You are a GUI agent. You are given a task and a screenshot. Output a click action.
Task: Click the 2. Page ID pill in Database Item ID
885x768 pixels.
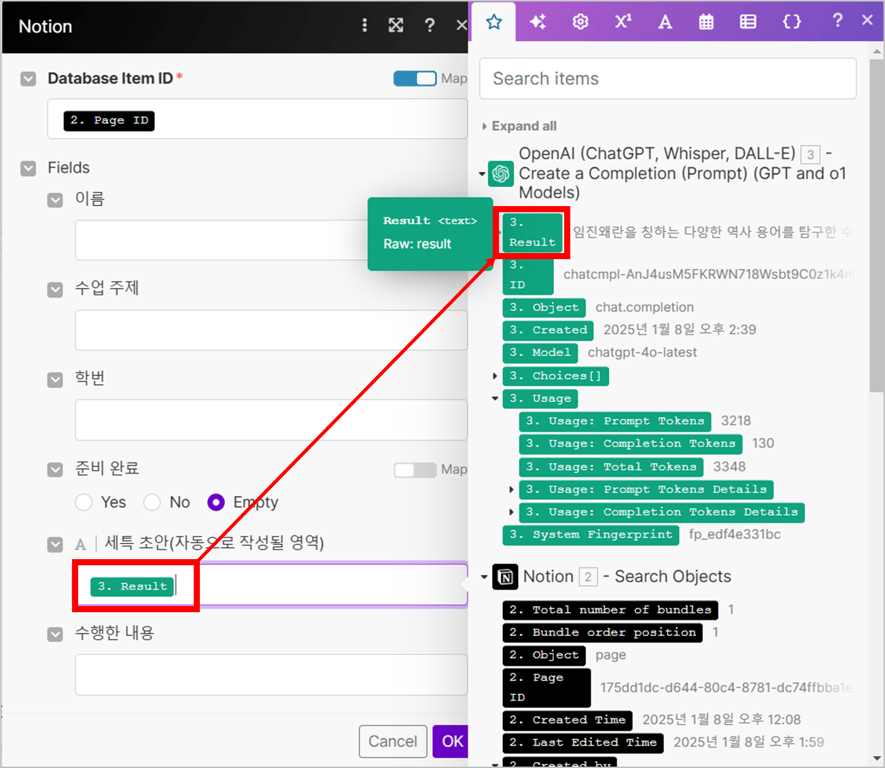109,121
